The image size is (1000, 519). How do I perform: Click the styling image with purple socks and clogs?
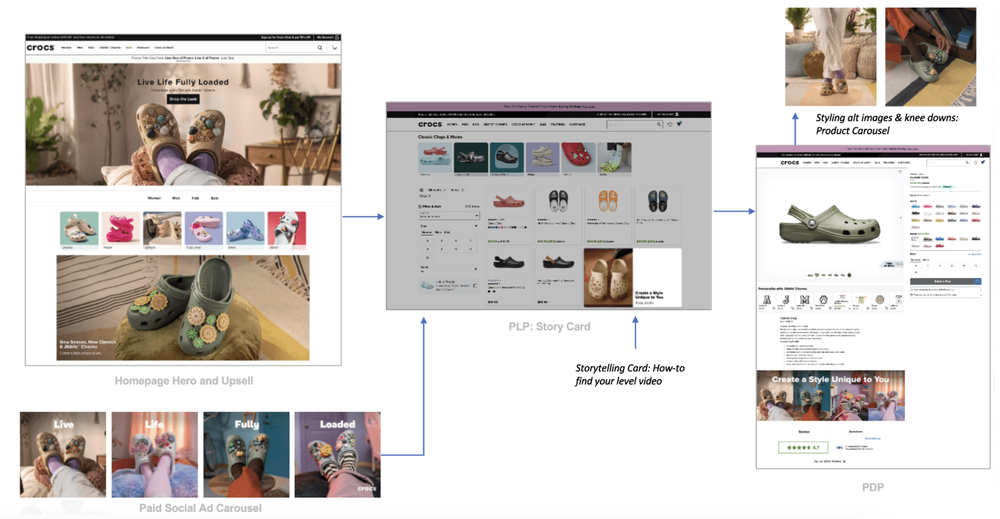(830, 57)
